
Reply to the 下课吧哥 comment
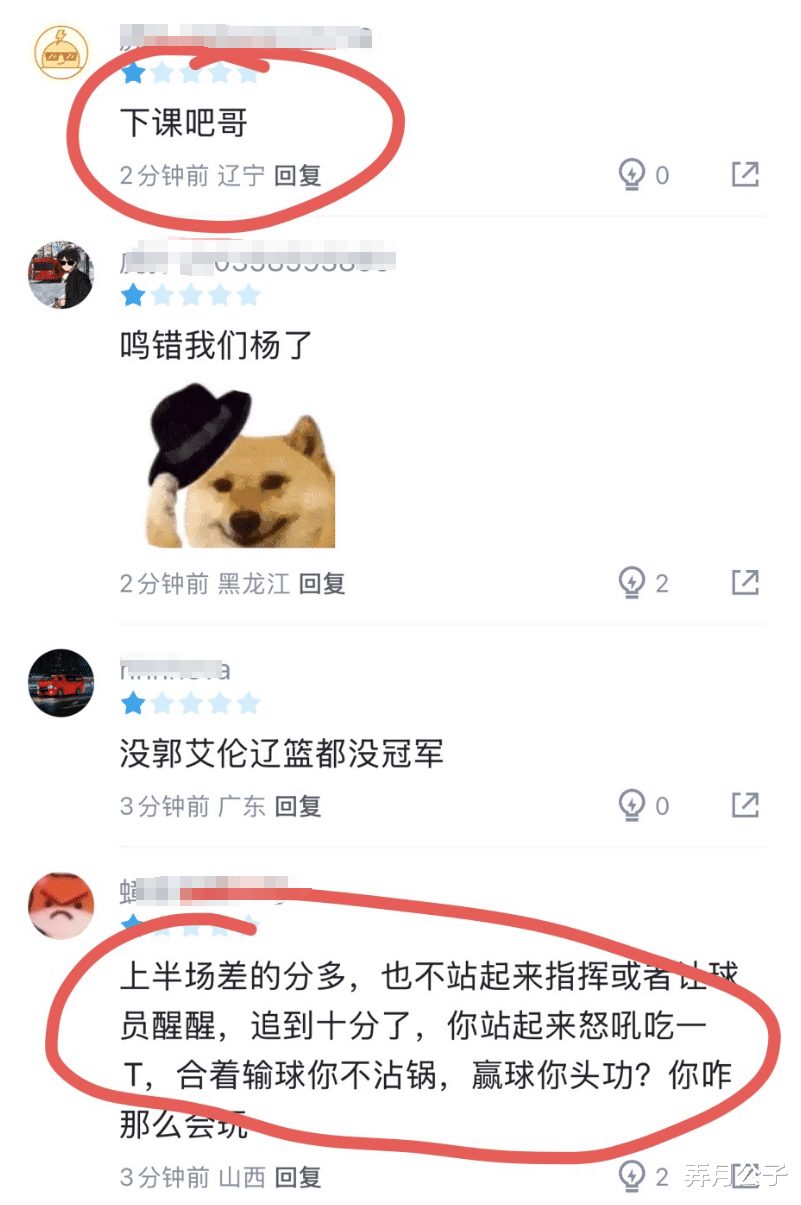(x=298, y=176)
